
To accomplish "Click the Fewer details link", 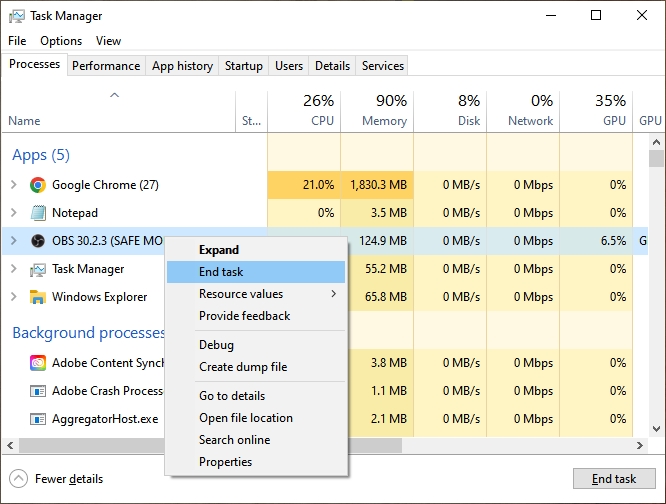I will pos(69,479).
